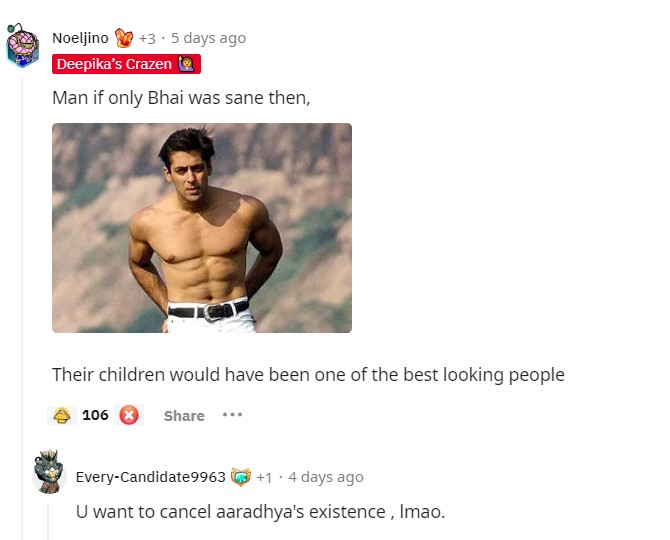
Task: Visit the Every-Candidate9963 profile link
Action: pos(151,477)
